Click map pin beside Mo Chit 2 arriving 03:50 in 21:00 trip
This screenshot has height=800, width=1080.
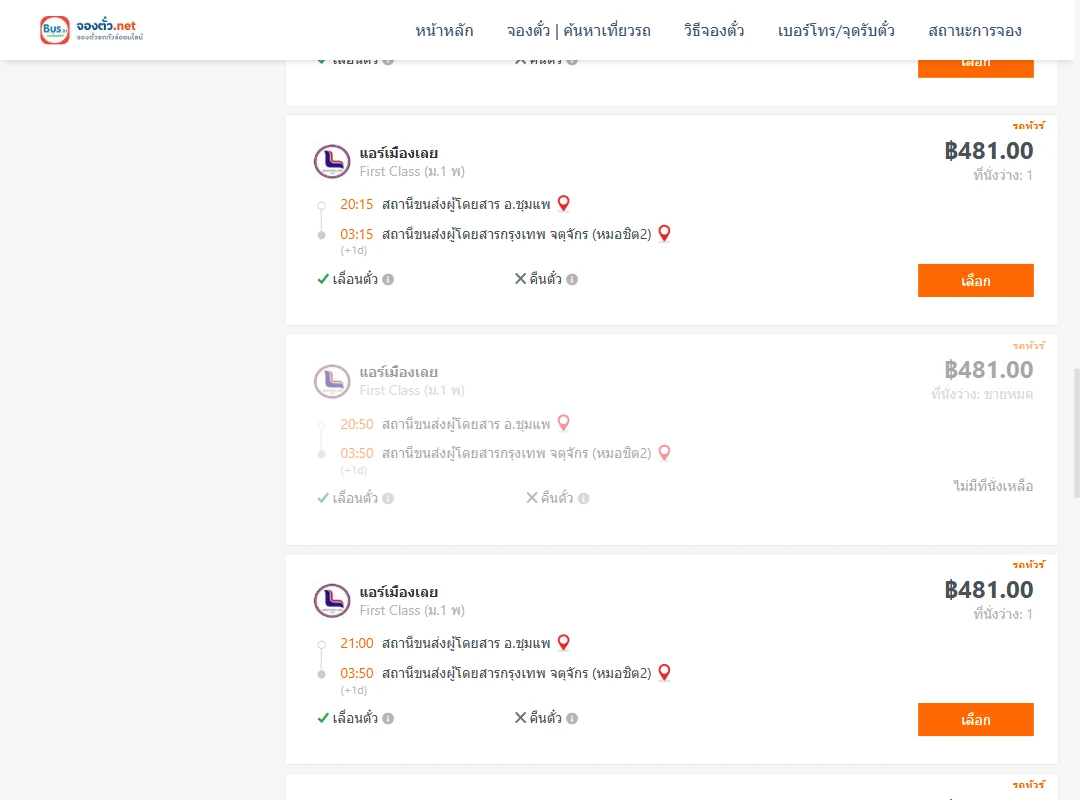click(x=664, y=673)
